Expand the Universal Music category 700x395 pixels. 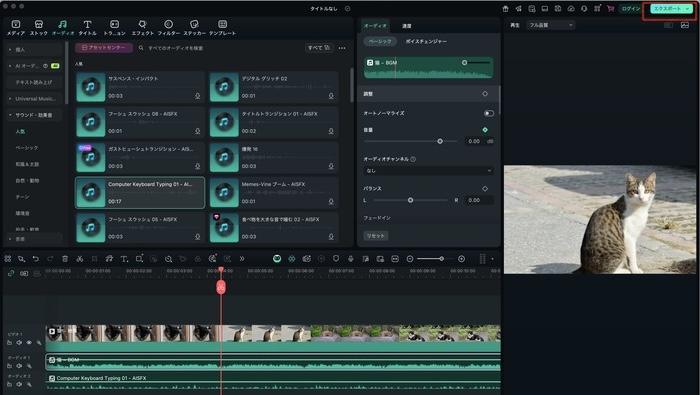10,99
